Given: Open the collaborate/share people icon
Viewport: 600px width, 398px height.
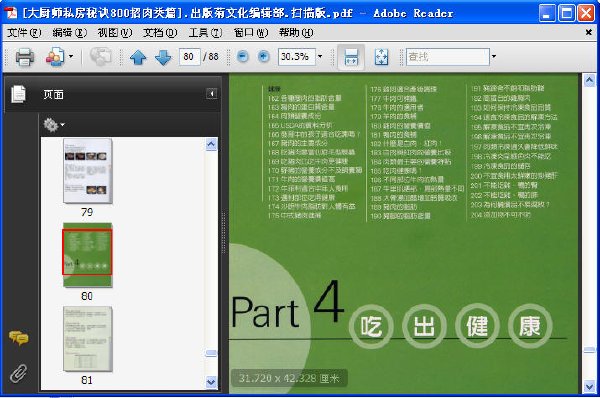Looking at the screenshot, I should point(56,57).
